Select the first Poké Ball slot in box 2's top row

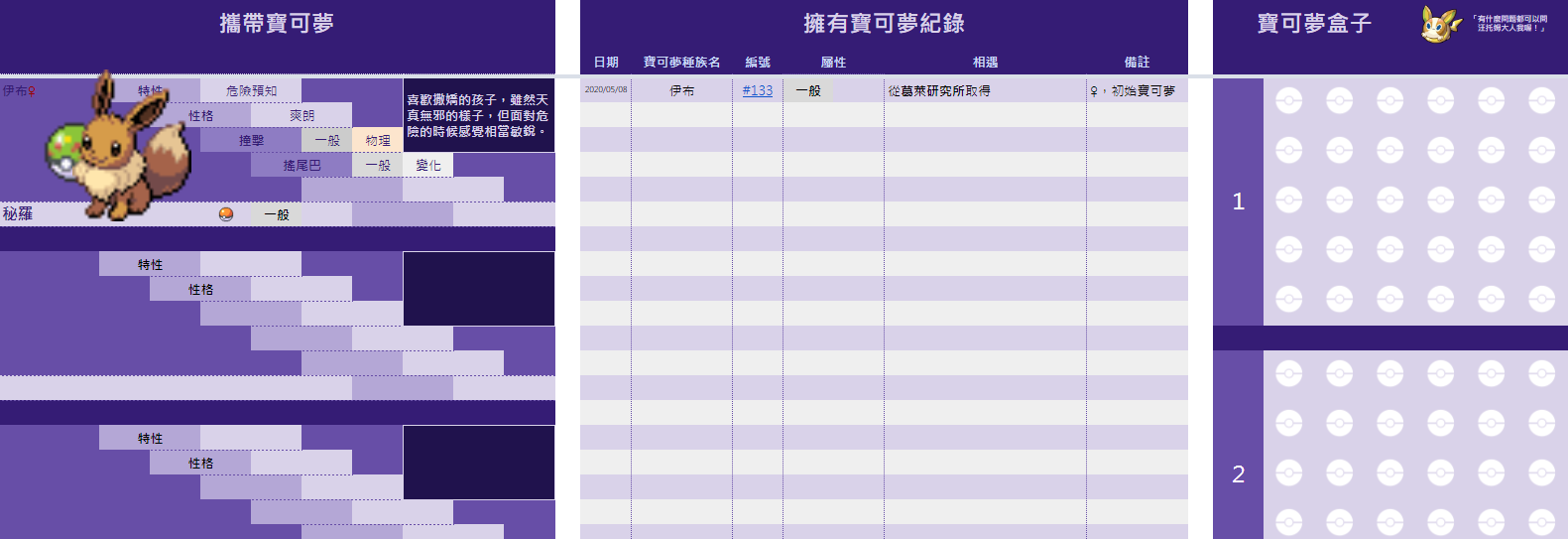click(1288, 373)
